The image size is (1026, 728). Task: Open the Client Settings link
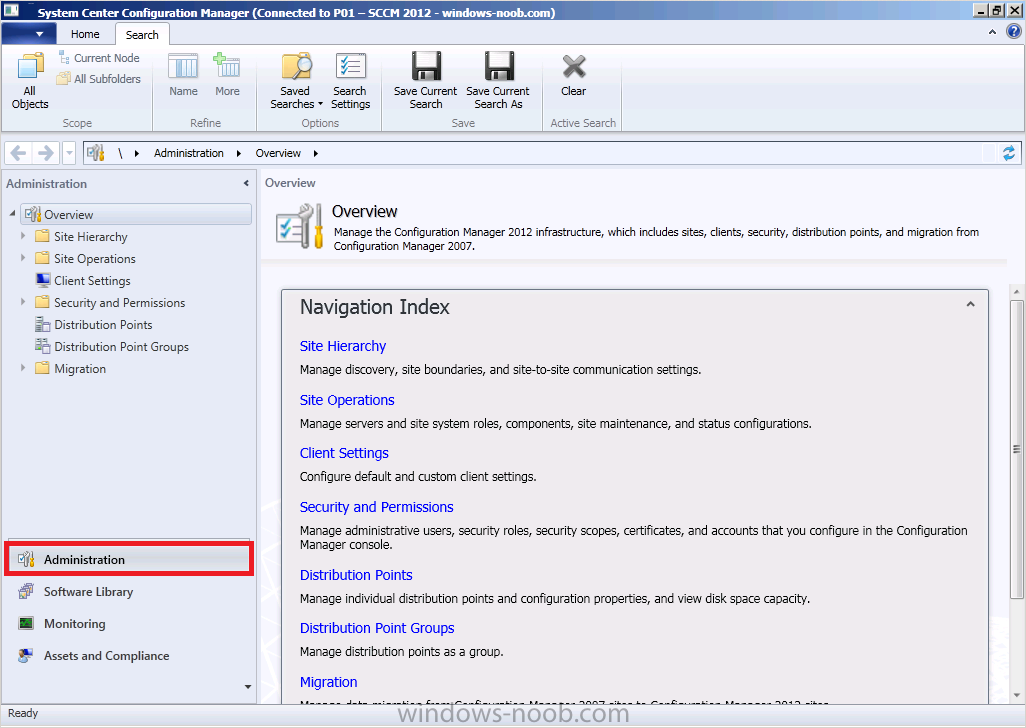[344, 453]
